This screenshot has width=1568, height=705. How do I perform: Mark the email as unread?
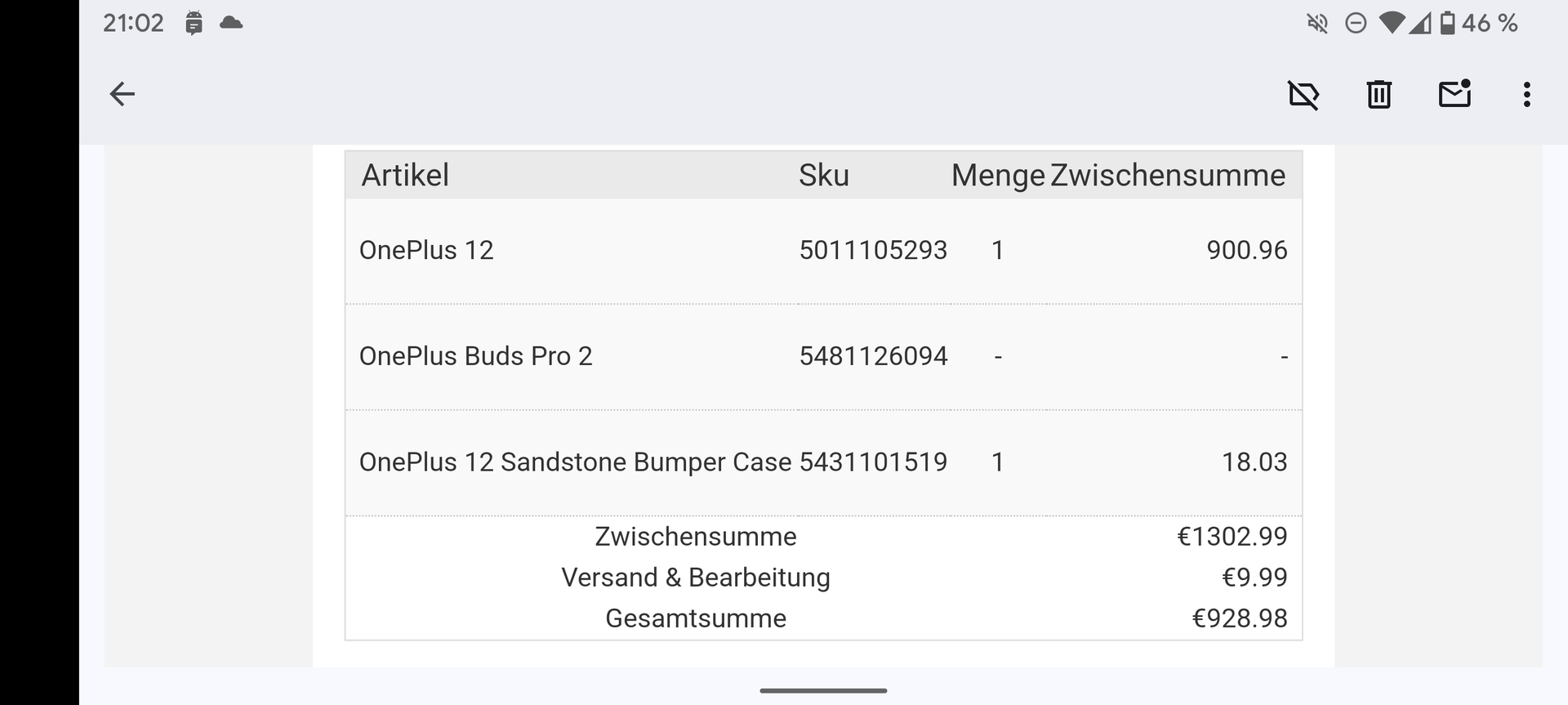coord(1454,94)
